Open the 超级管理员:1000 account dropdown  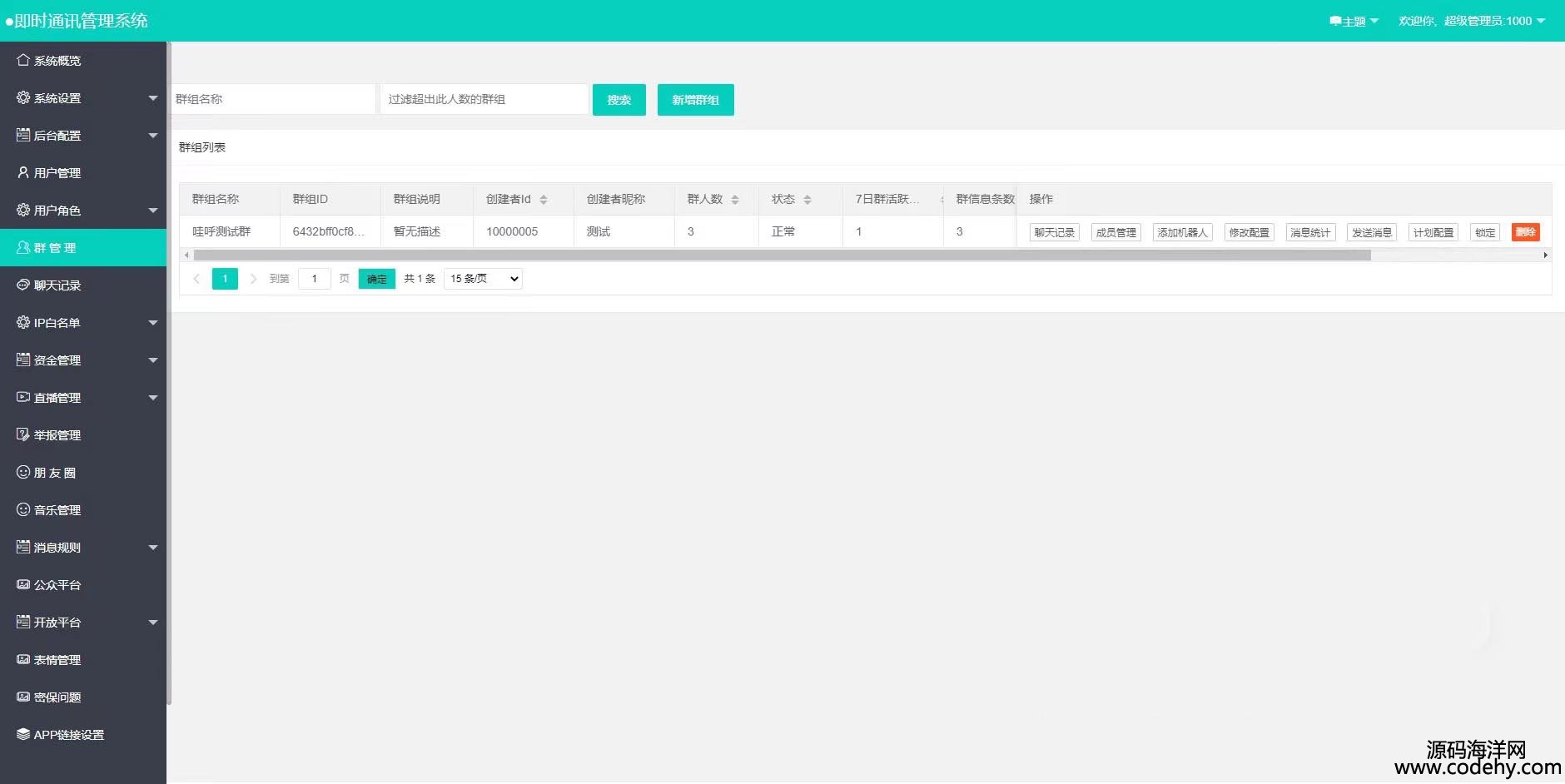(1472, 21)
